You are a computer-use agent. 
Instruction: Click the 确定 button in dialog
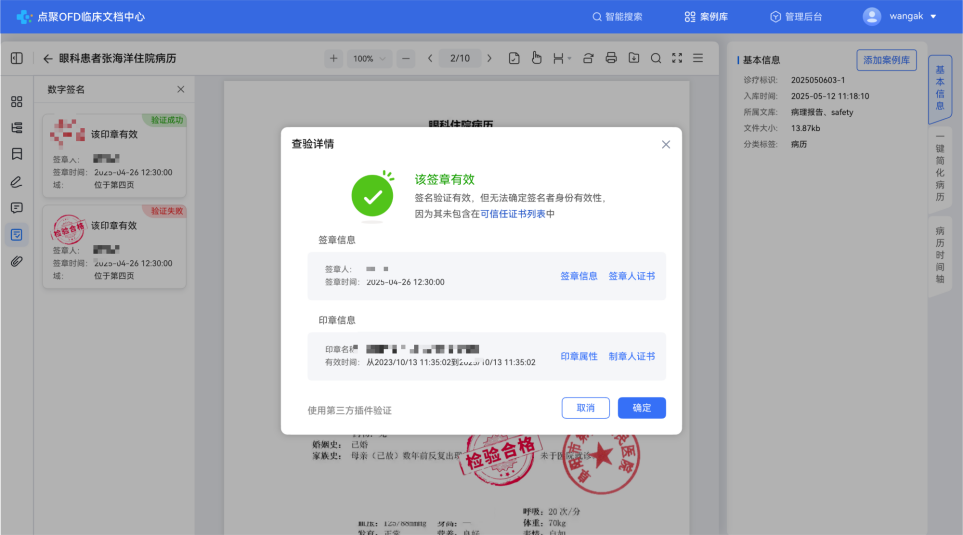[641, 408]
